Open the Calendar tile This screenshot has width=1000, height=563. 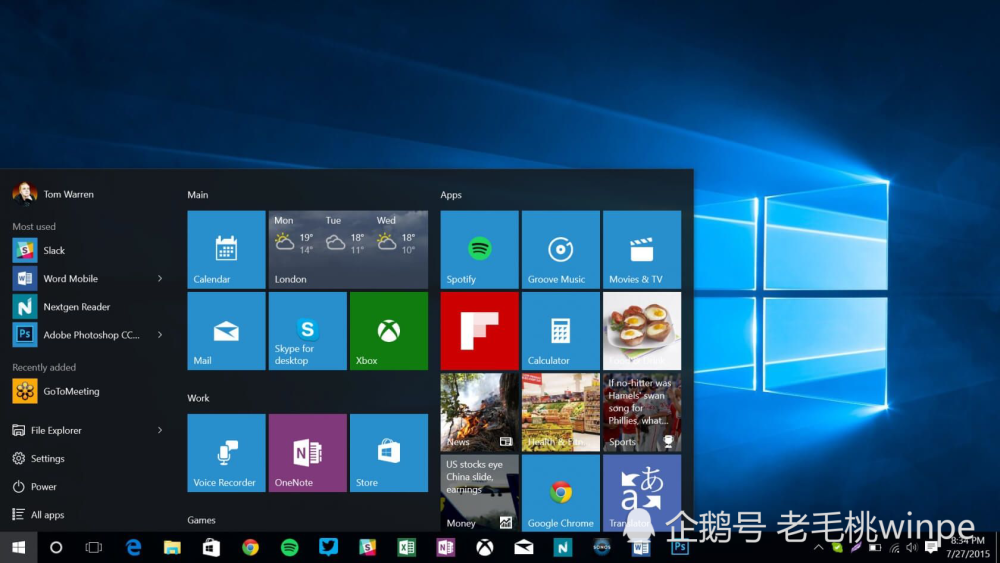(226, 249)
